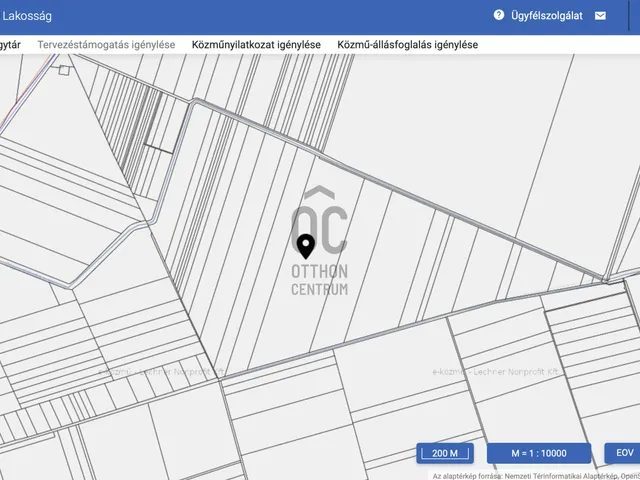Image resolution: width=640 pixels, height=480 pixels.
Task: Click the partially visible leftmost menu tab
Action: coord(9,45)
